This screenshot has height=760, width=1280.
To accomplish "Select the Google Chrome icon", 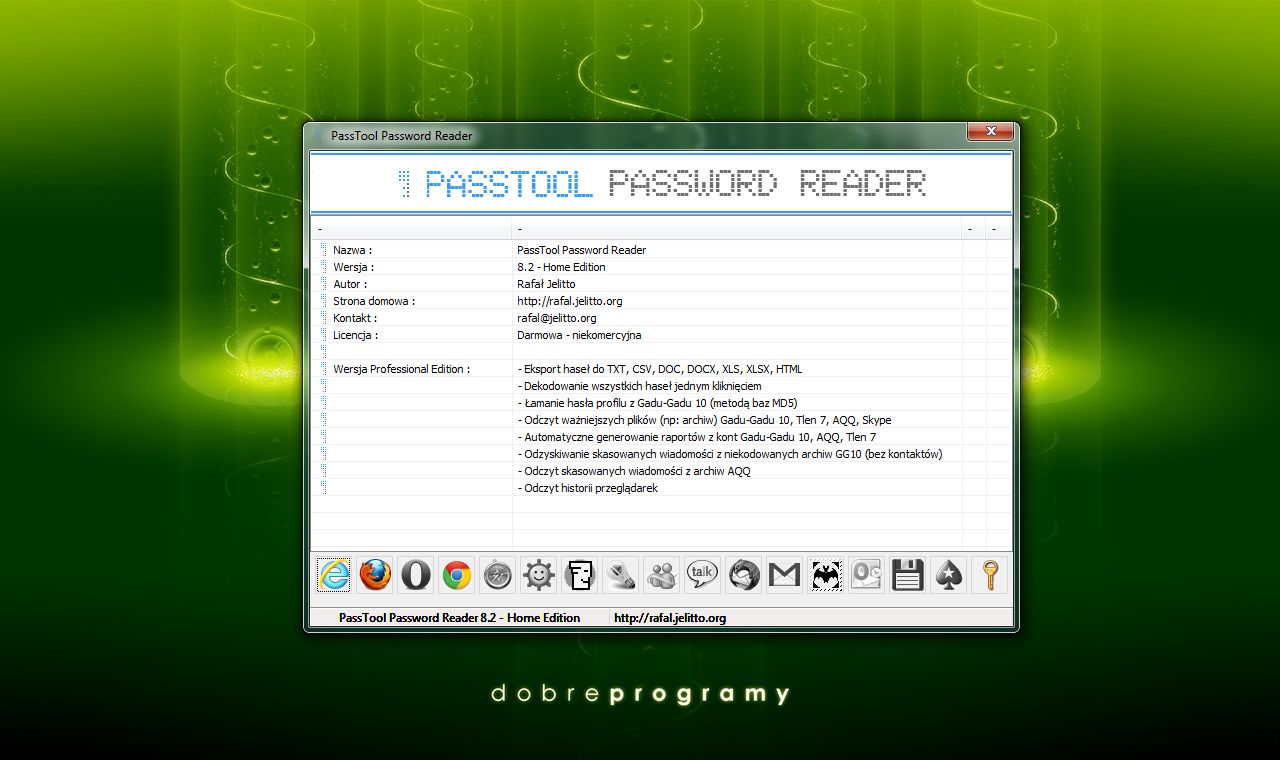I will (457, 575).
